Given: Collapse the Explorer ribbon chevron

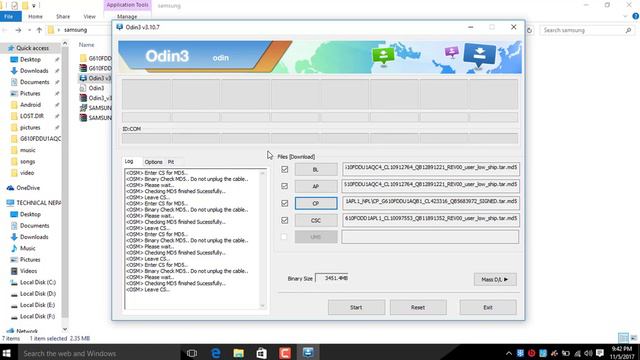Looking at the screenshot, I should pos(625,16).
